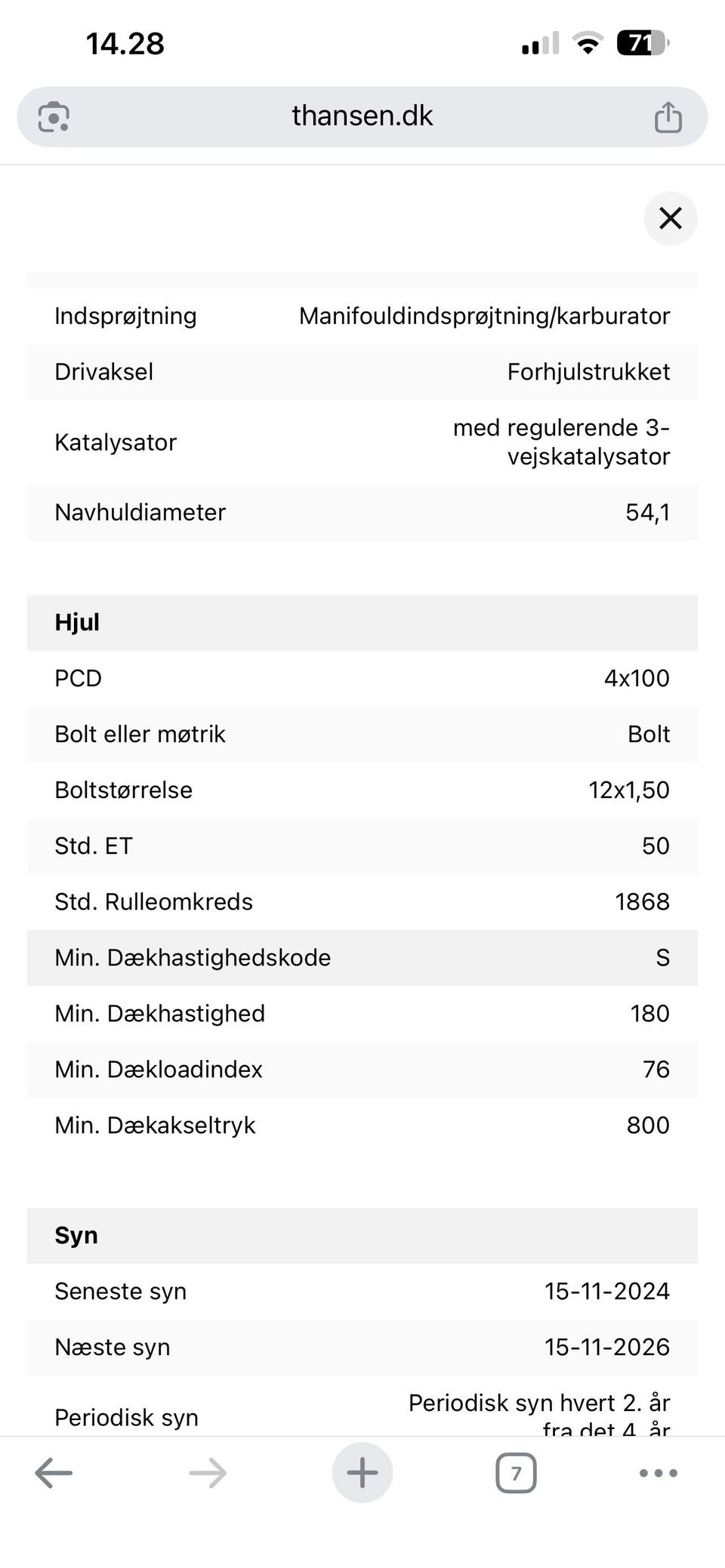This screenshot has height=1568, width=725.
Task: Tap the Næste syn date 15-11-2026
Action: (606, 1347)
